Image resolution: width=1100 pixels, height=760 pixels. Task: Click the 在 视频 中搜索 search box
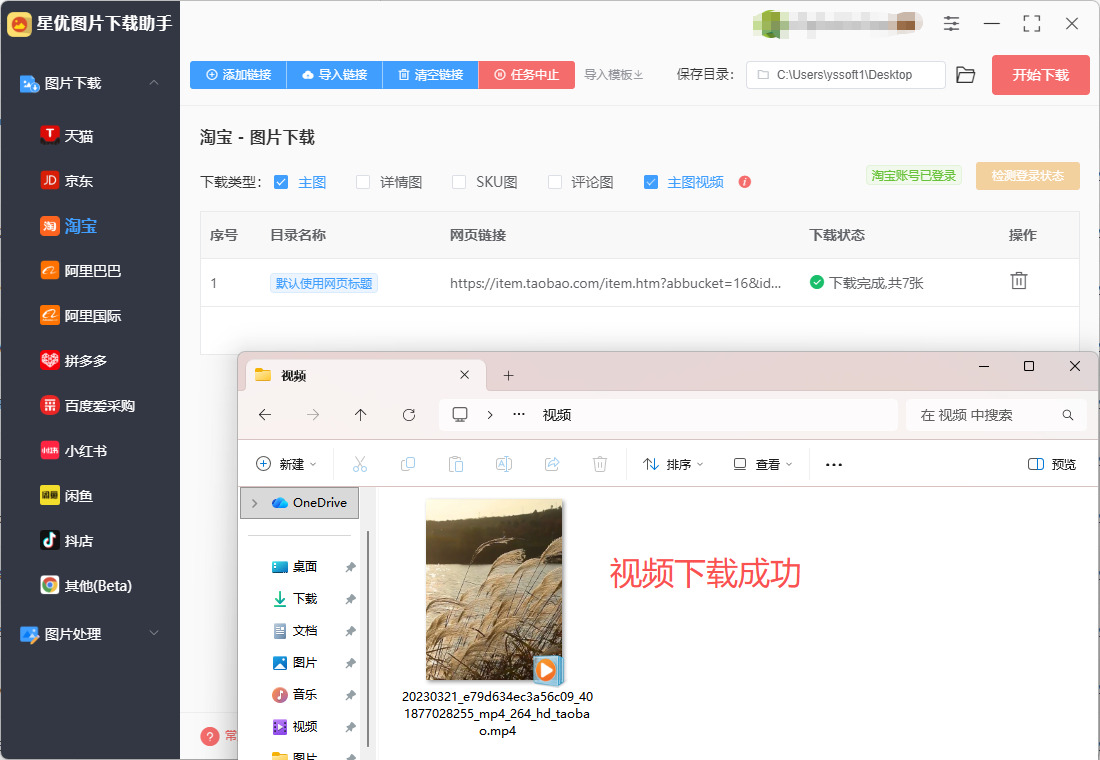coord(996,415)
